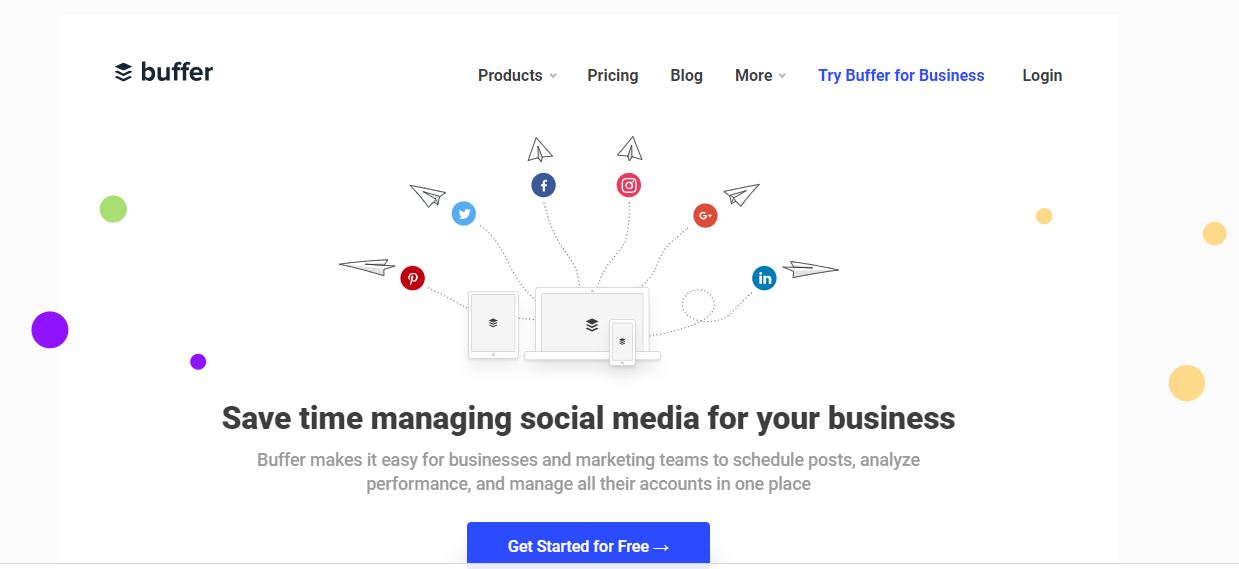Select the Instagram icon
1239x569 pixels.
coord(628,185)
